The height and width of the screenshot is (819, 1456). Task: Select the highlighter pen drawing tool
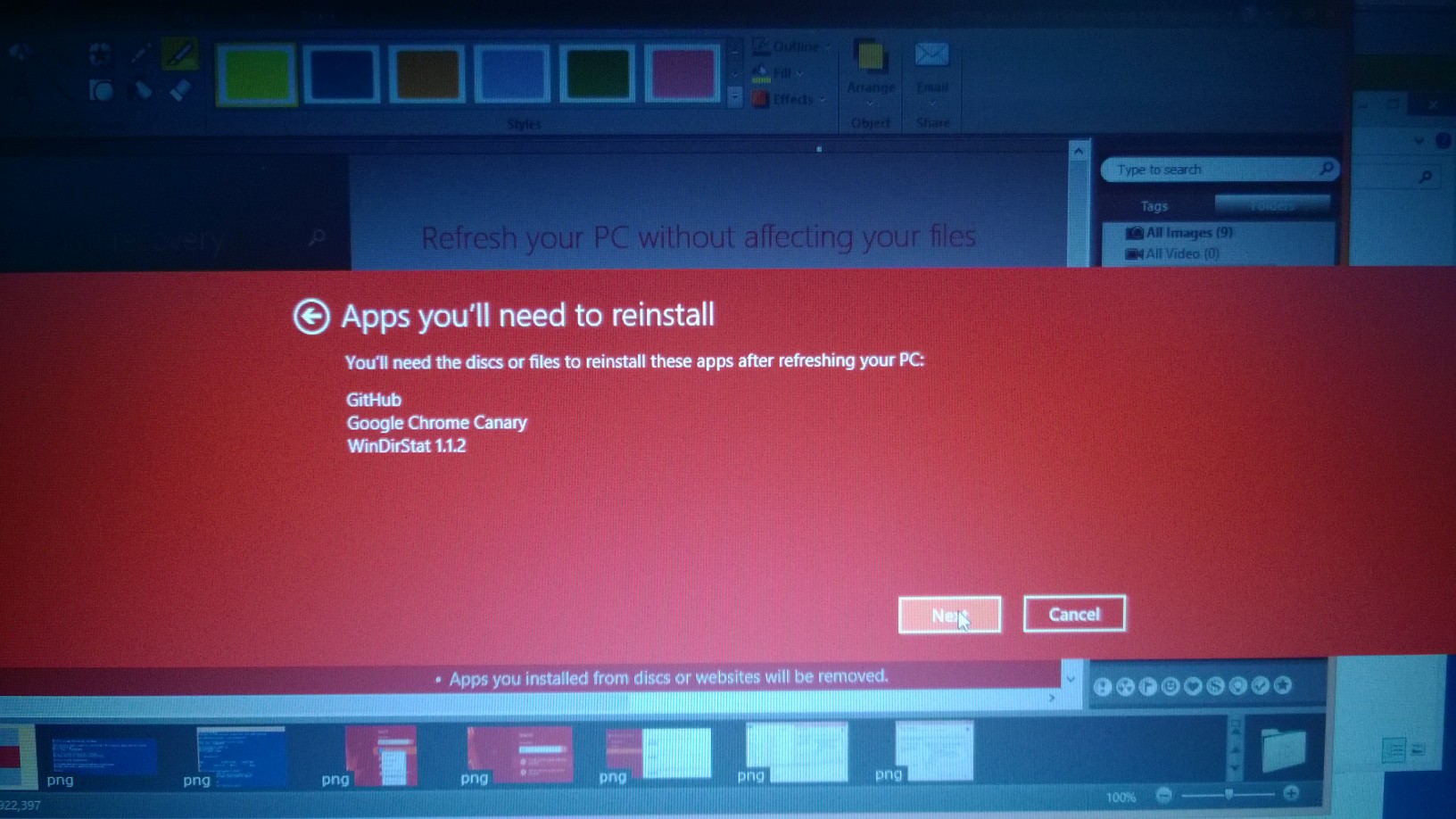(179, 54)
